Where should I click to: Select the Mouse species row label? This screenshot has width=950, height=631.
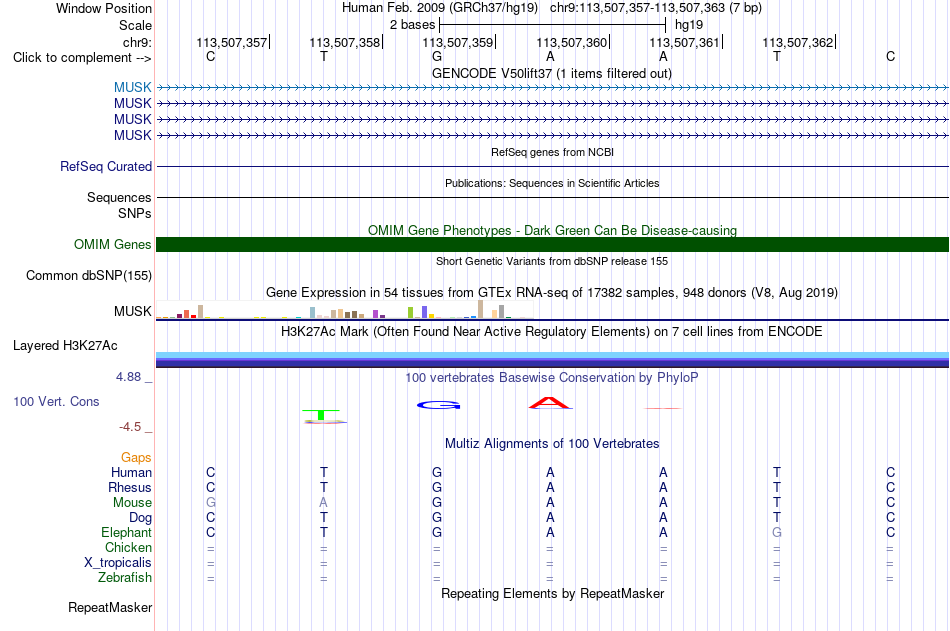132,502
